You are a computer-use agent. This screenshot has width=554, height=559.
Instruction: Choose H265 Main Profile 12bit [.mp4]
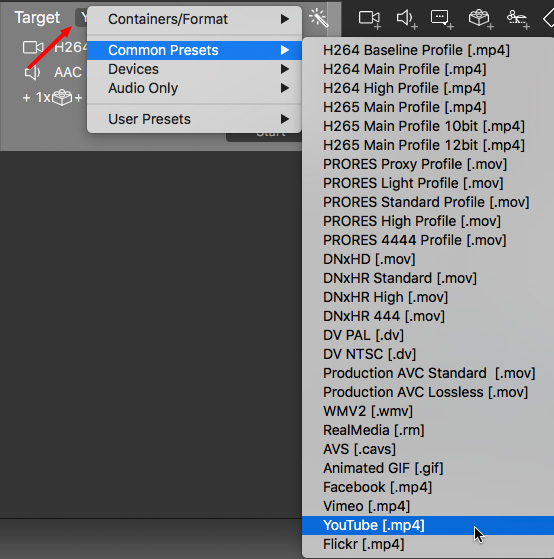pyautogui.click(x=428, y=145)
